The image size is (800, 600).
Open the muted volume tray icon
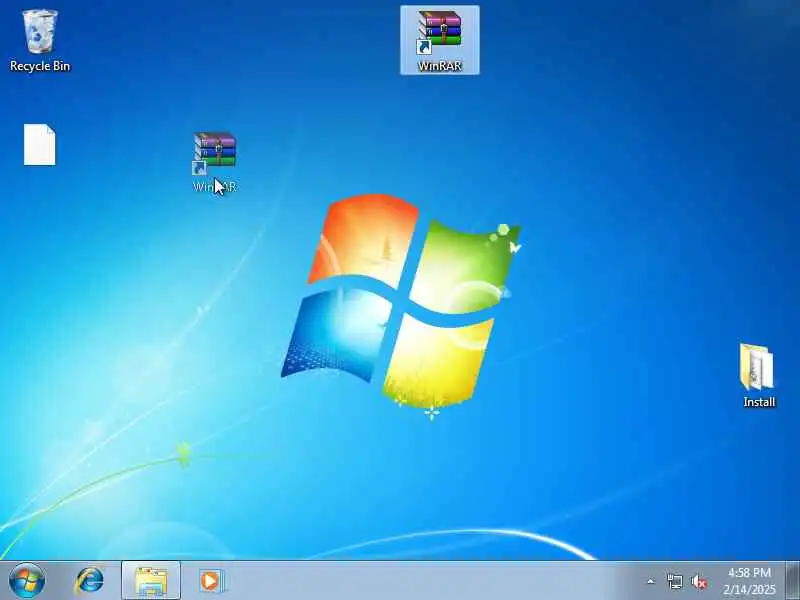click(699, 581)
